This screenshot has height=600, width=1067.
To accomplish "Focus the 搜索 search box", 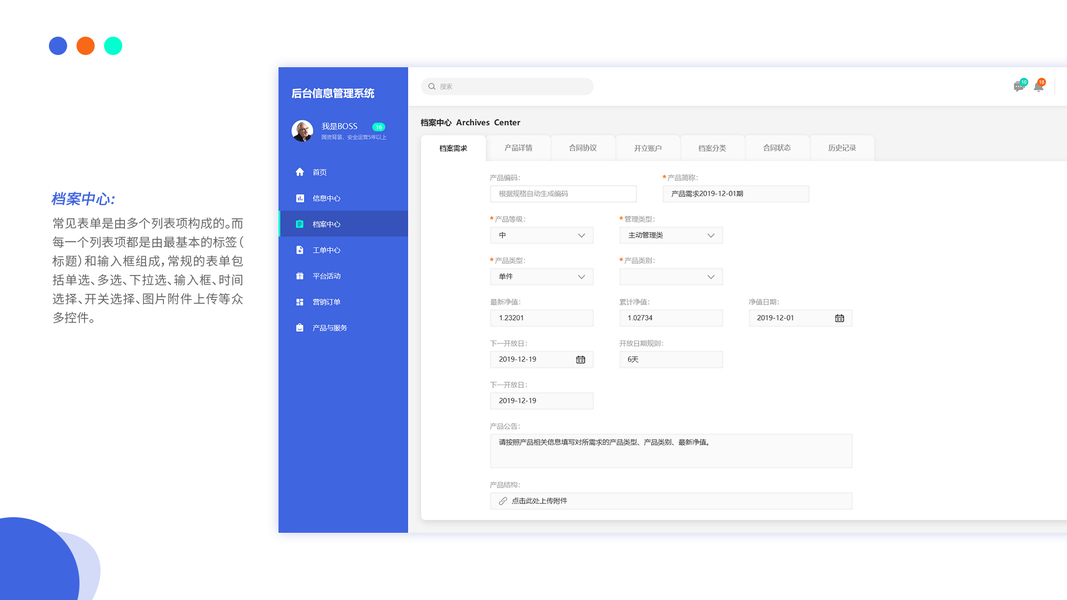I will click(x=507, y=86).
